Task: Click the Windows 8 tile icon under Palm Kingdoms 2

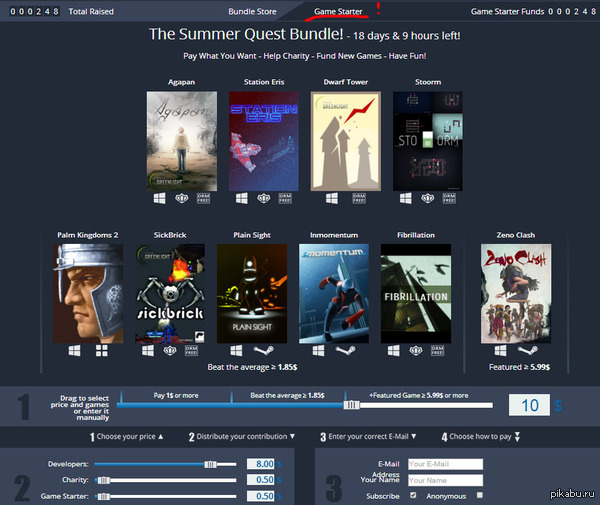Action: 102,350
